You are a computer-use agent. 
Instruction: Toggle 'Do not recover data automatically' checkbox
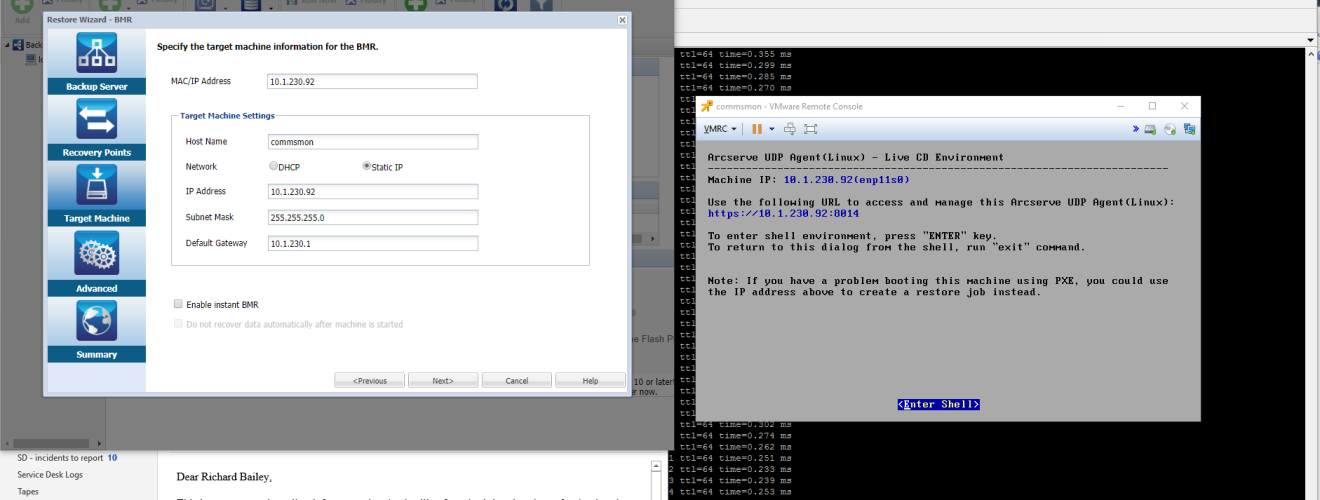coord(178,324)
